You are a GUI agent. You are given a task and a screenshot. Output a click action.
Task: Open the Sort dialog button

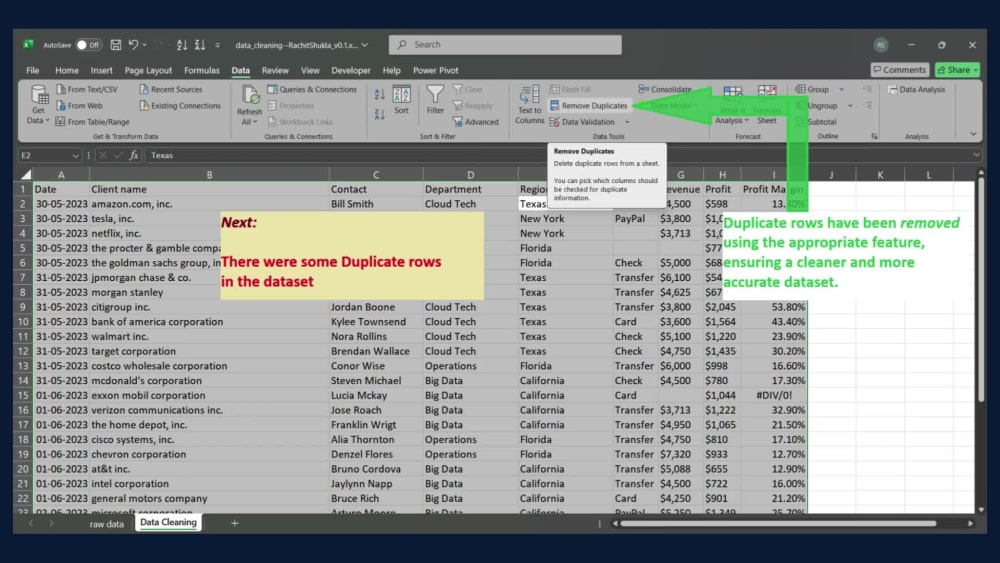(401, 100)
